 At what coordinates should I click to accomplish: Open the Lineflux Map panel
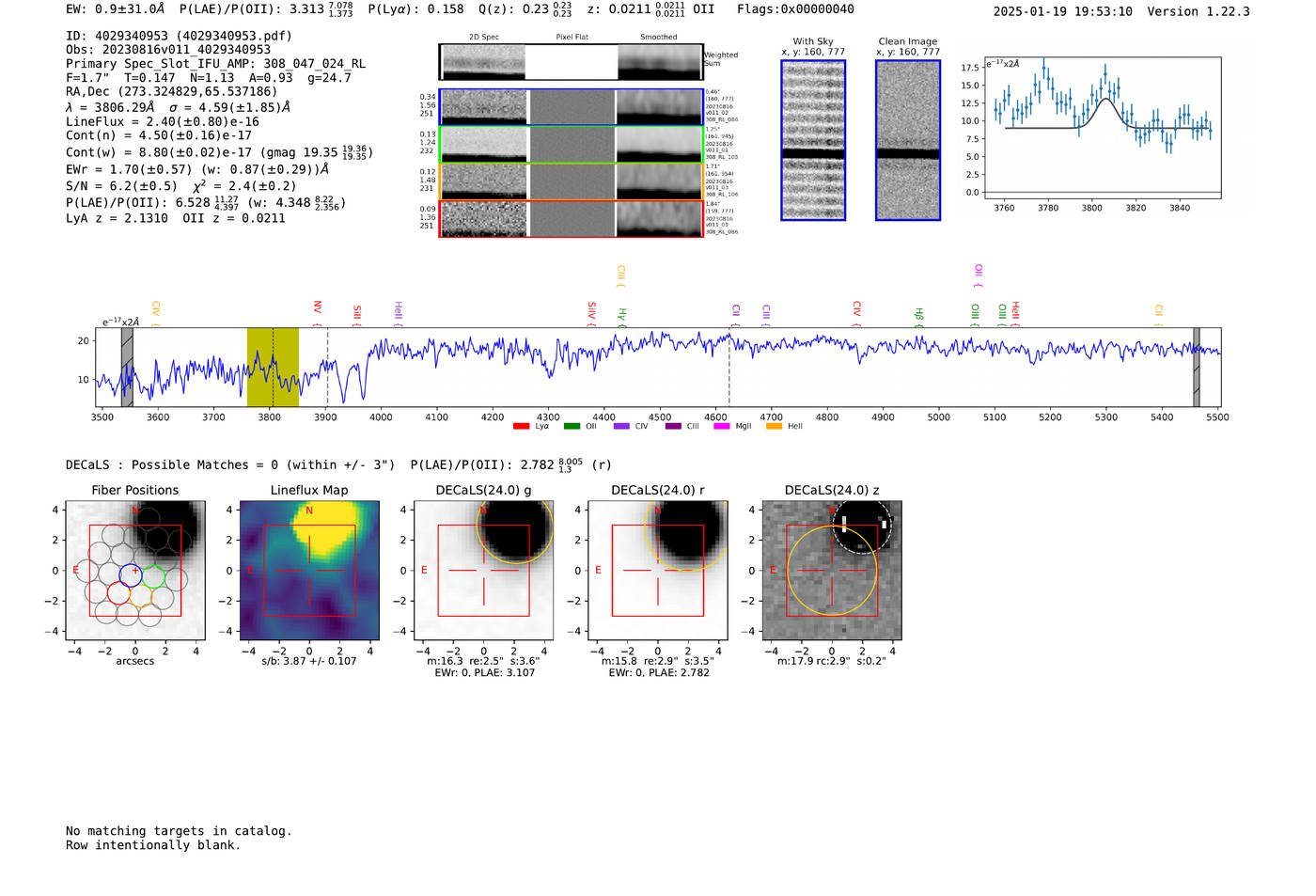point(309,571)
